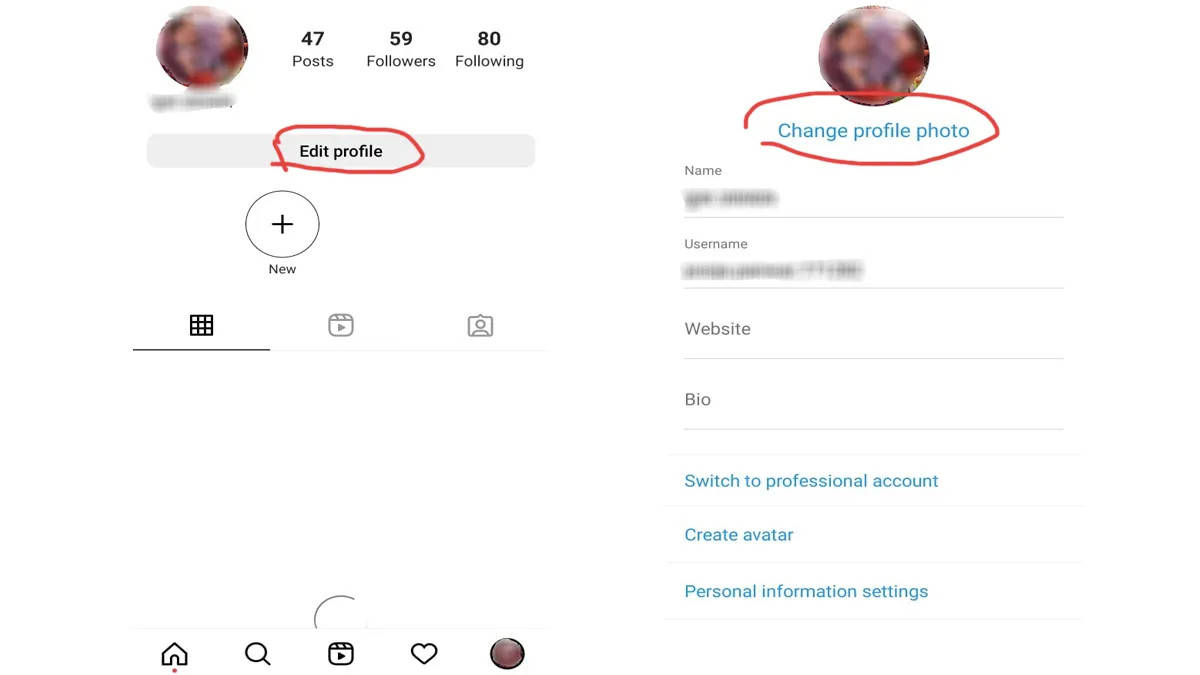Open profile via bottom bar avatar
1200x675 pixels.
(507, 654)
